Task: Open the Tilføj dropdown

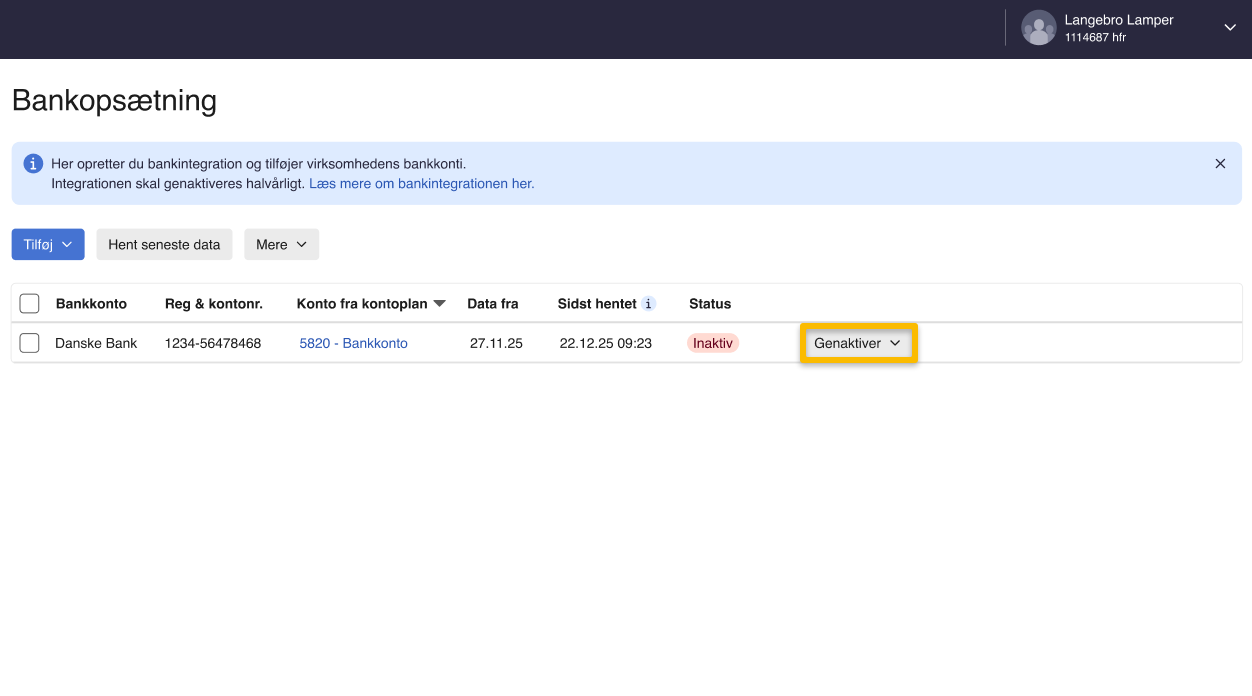Action: coord(47,244)
